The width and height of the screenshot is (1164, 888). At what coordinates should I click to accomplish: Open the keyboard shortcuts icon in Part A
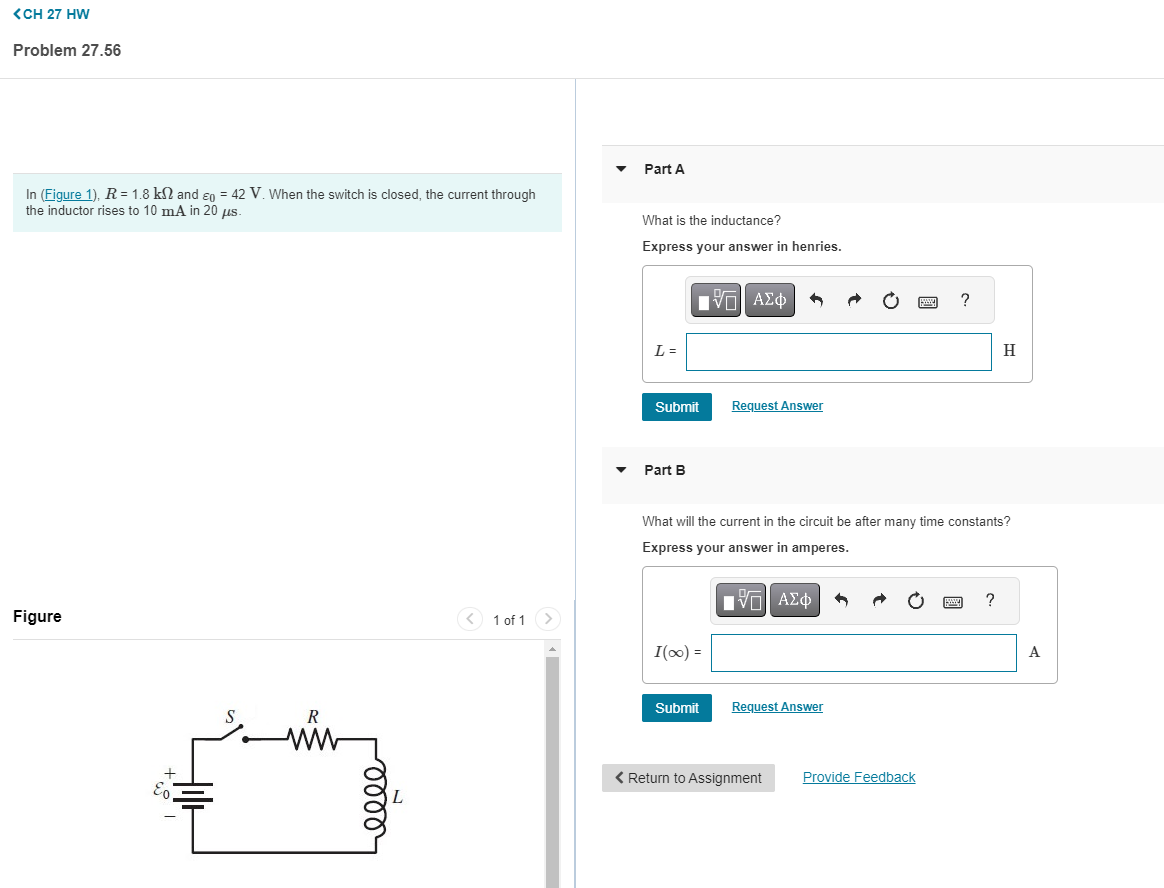click(x=927, y=301)
